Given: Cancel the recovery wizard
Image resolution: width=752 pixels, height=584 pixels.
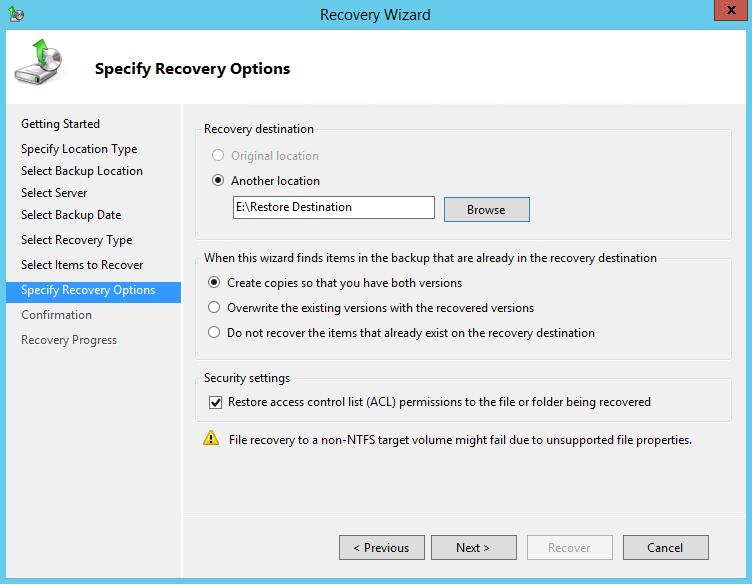Looking at the screenshot, I should [x=665, y=548].
